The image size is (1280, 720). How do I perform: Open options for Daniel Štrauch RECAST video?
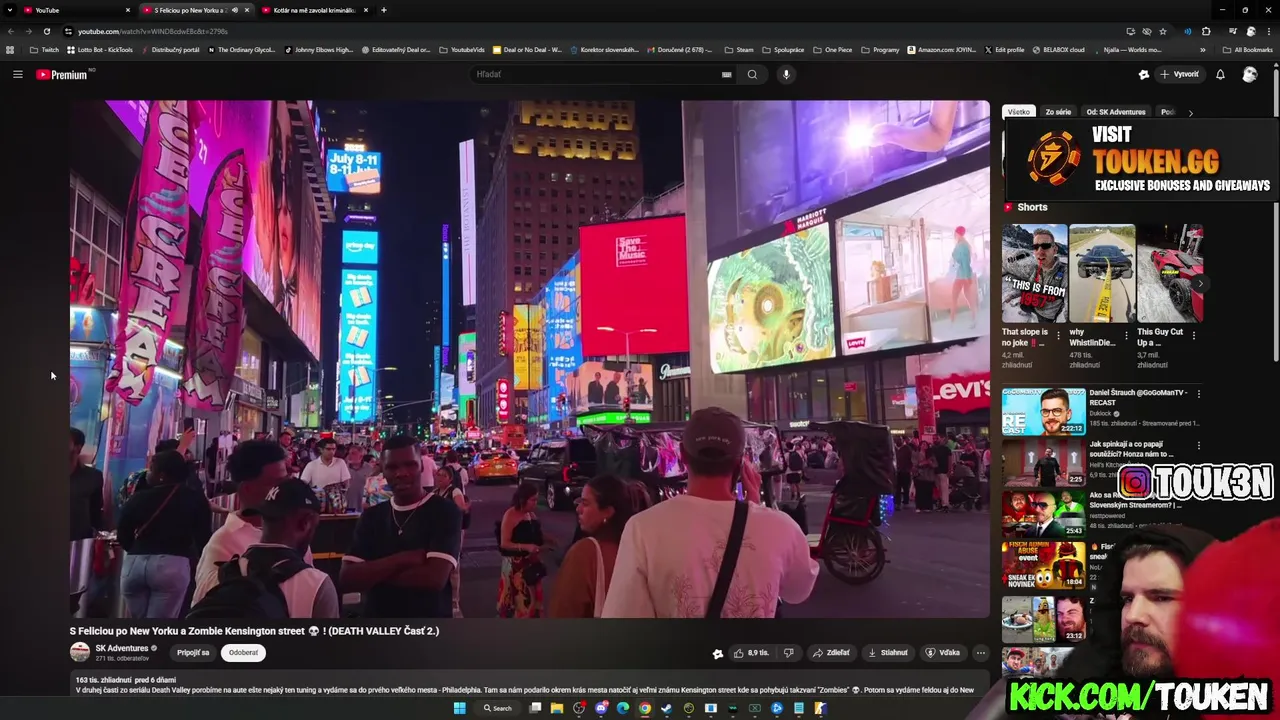(1198, 394)
